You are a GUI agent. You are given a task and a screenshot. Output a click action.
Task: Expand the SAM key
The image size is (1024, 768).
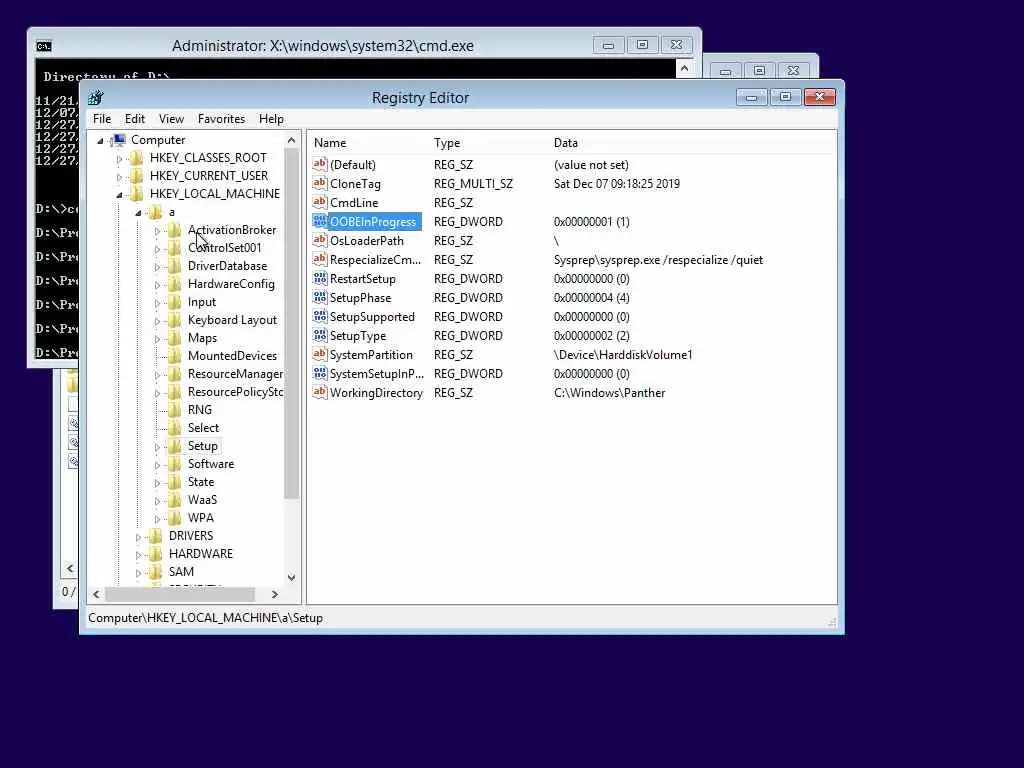(138, 572)
